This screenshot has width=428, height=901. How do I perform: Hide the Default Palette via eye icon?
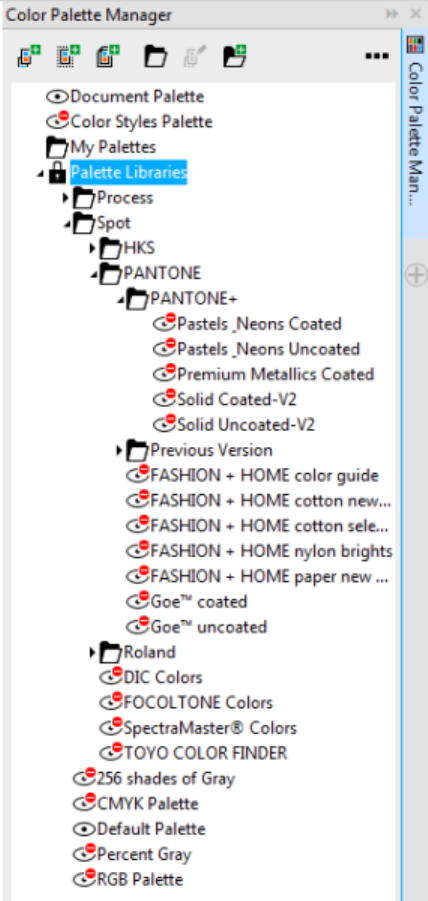coord(84,829)
